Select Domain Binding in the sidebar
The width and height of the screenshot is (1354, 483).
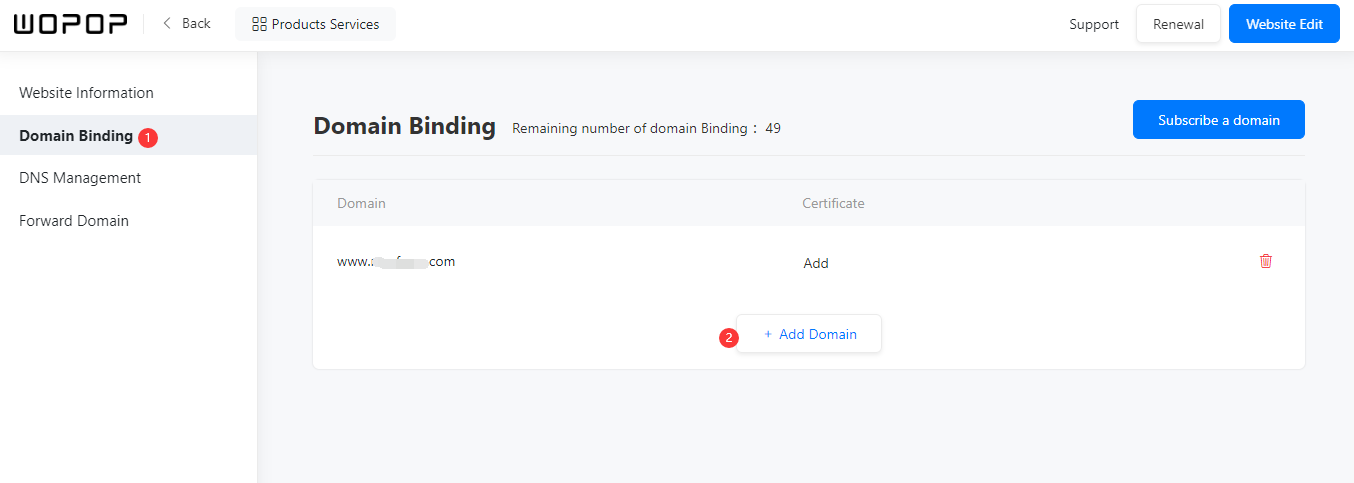click(76, 136)
